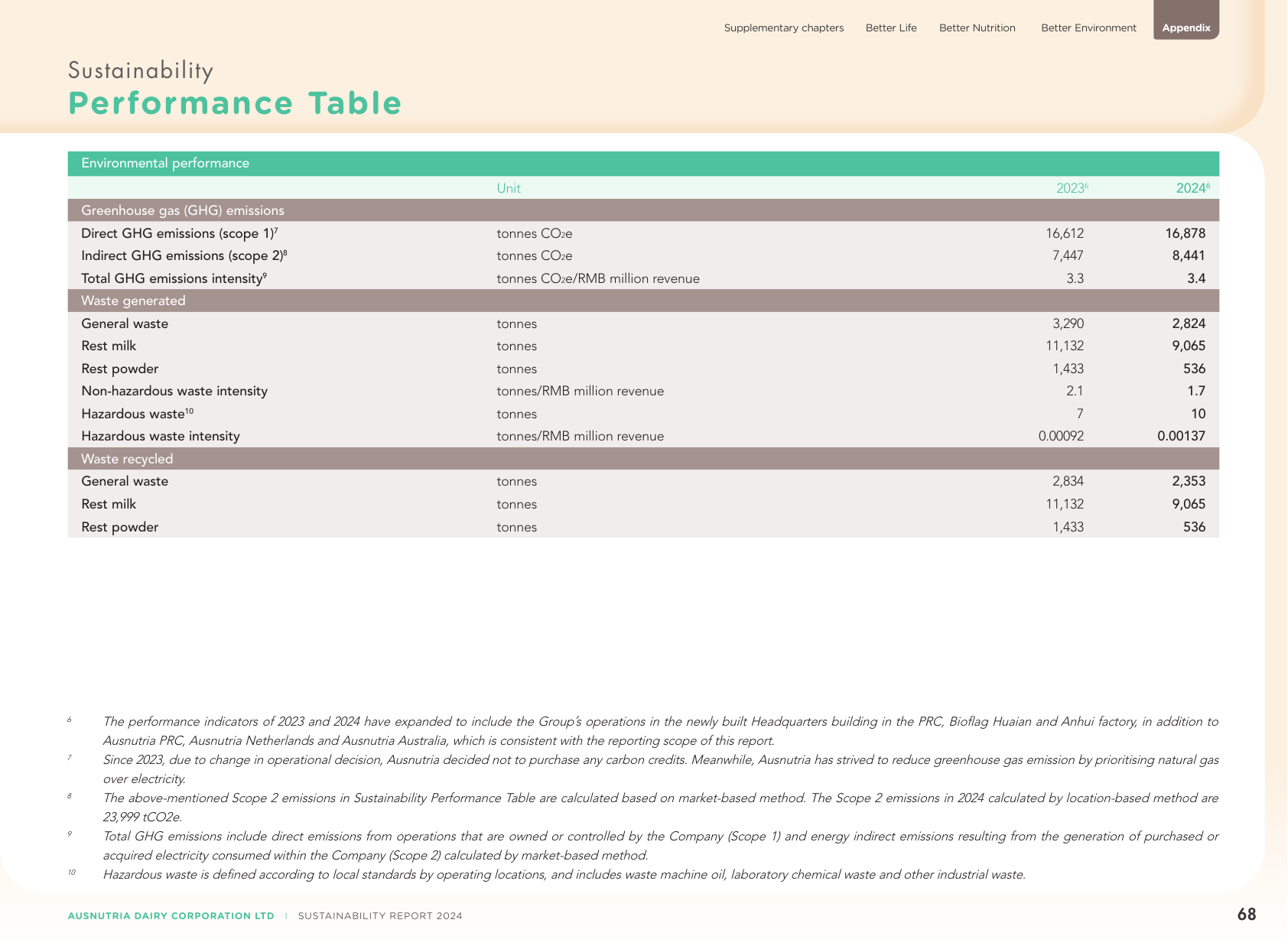Select the 2024 value 2,824
This screenshot has width=1288, height=949.
point(1189,323)
